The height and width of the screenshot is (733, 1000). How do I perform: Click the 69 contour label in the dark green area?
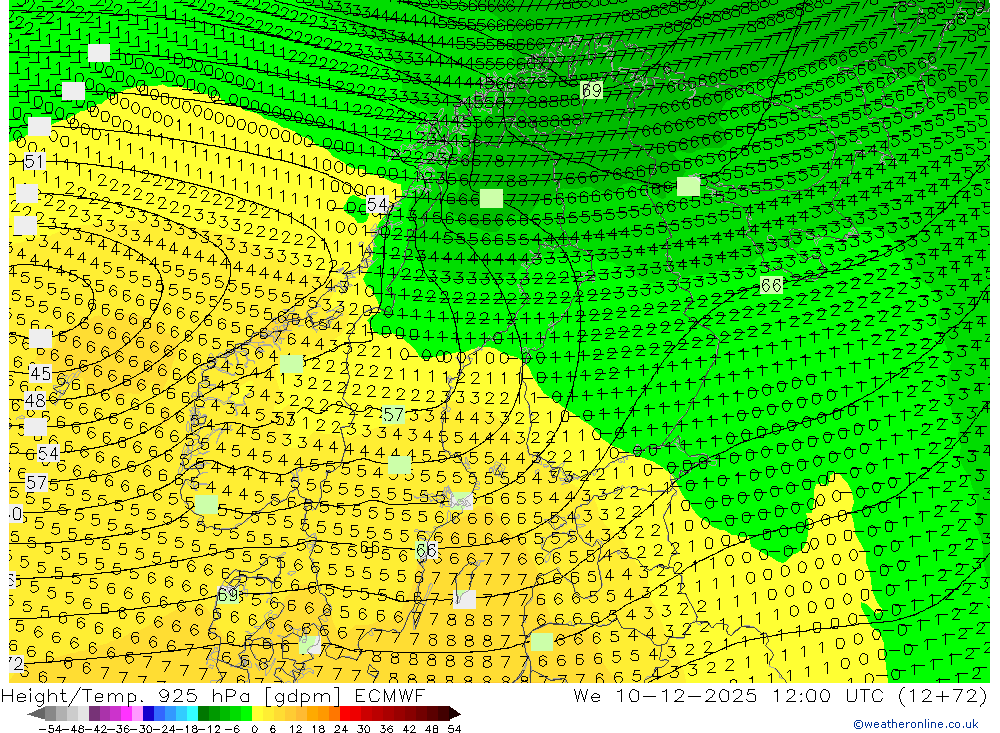click(592, 90)
